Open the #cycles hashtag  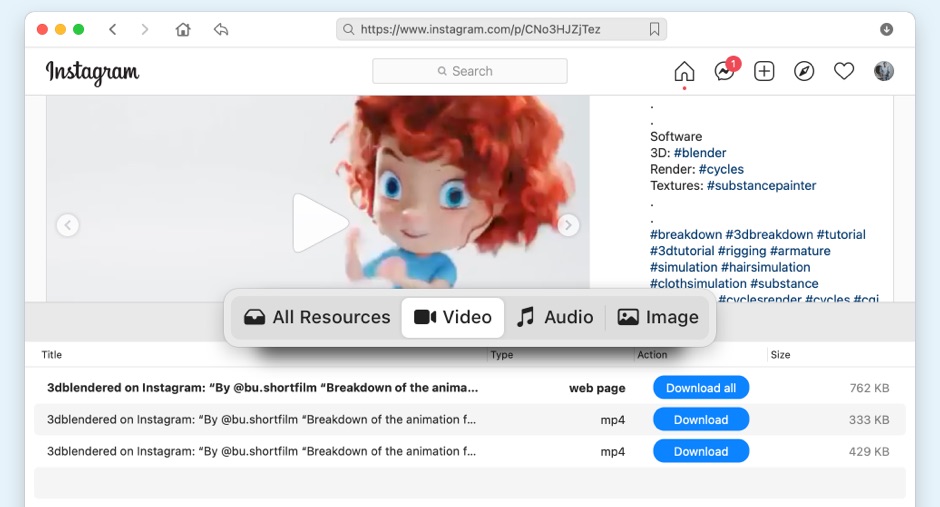click(x=721, y=169)
